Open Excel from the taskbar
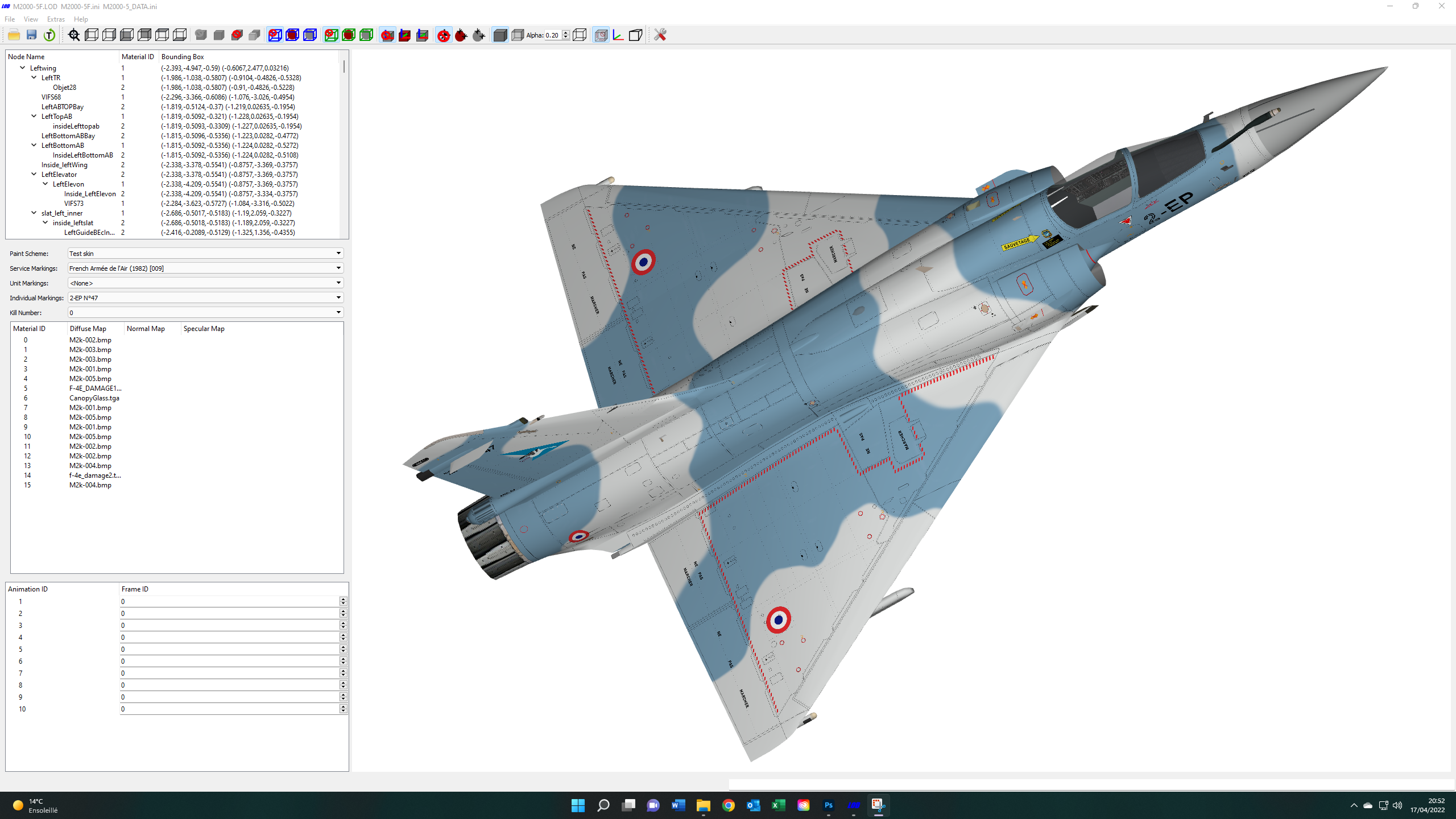The width and height of the screenshot is (1456, 819). [x=779, y=805]
